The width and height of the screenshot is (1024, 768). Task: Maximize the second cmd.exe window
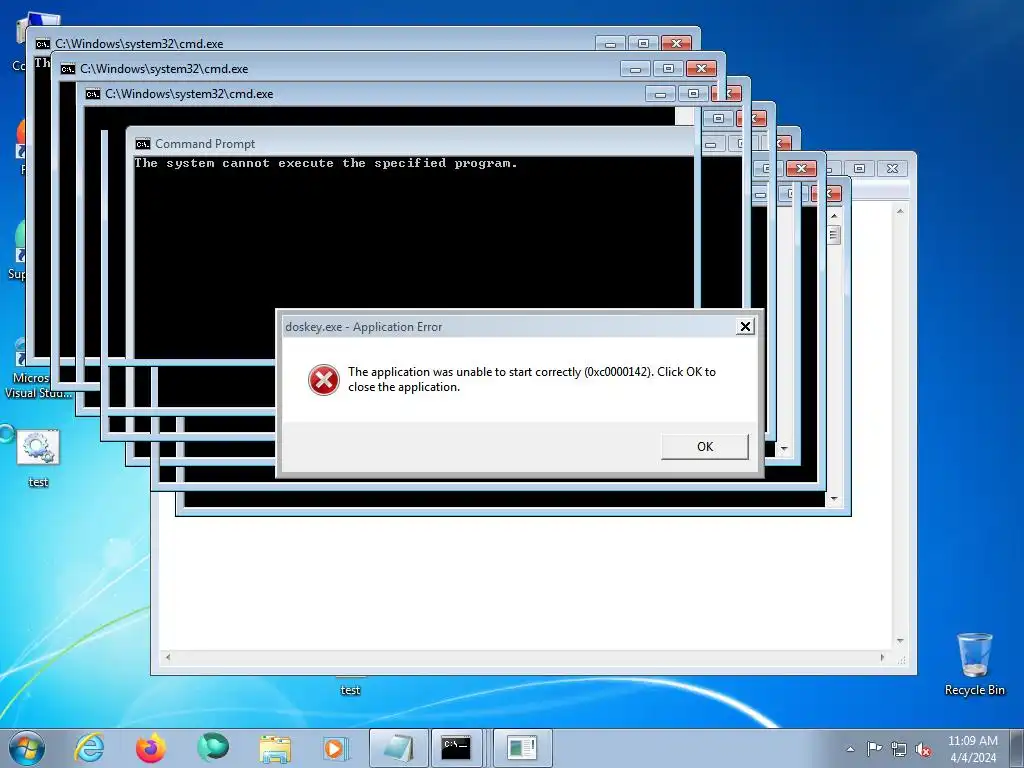(668, 69)
